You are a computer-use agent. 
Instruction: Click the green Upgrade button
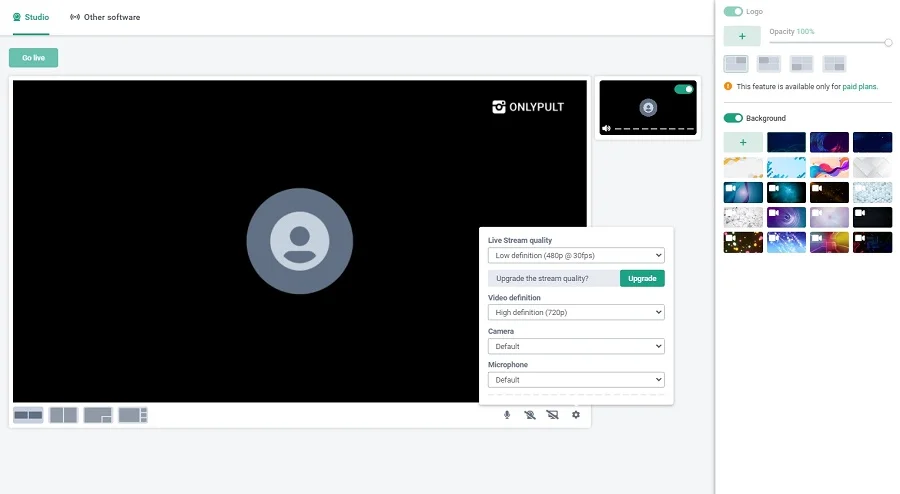click(x=642, y=278)
